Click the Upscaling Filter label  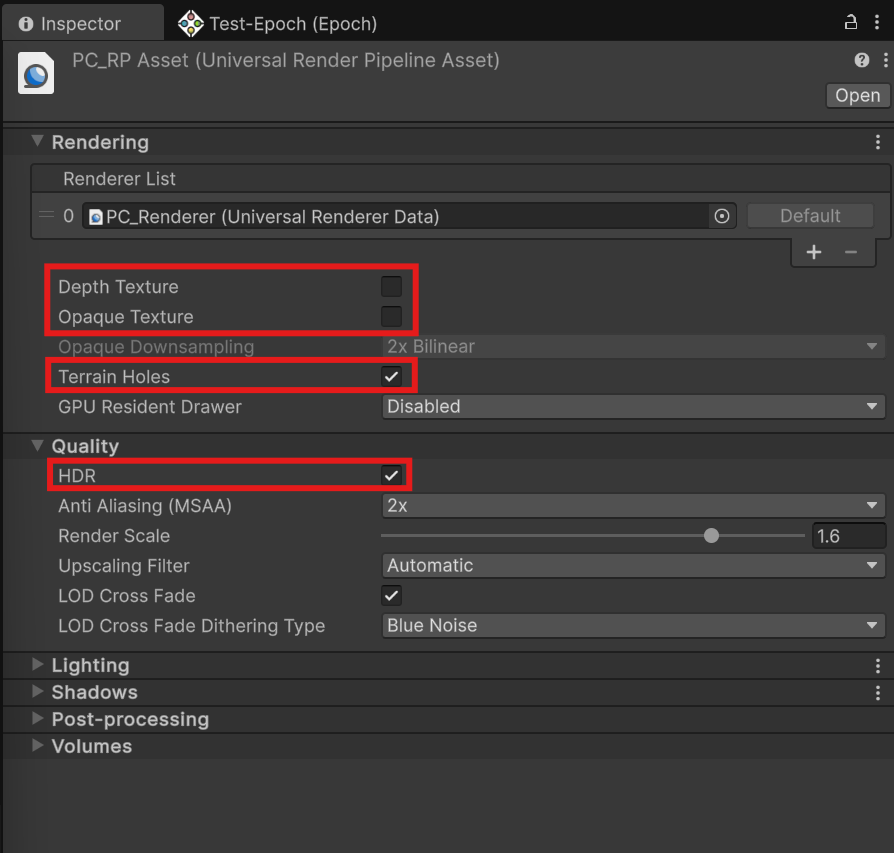coord(124,566)
